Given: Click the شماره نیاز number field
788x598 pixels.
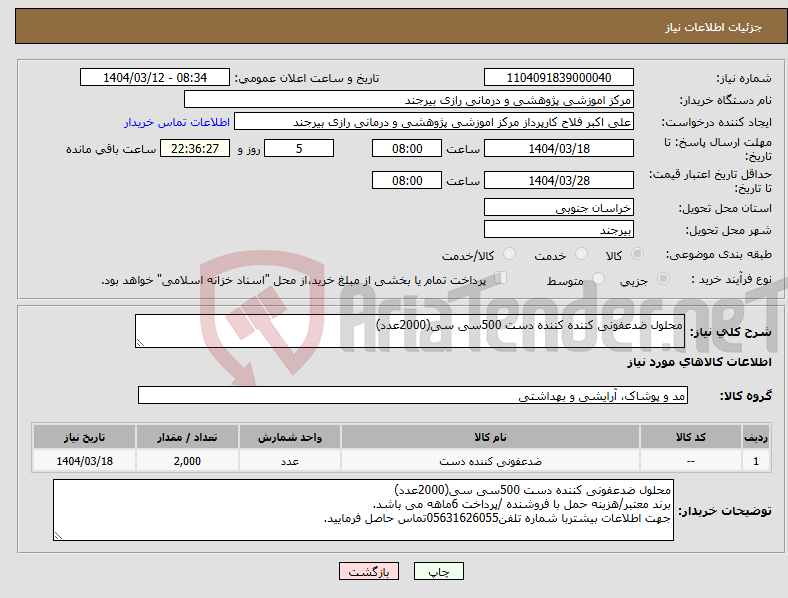Looking at the screenshot, I should point(558,77).
